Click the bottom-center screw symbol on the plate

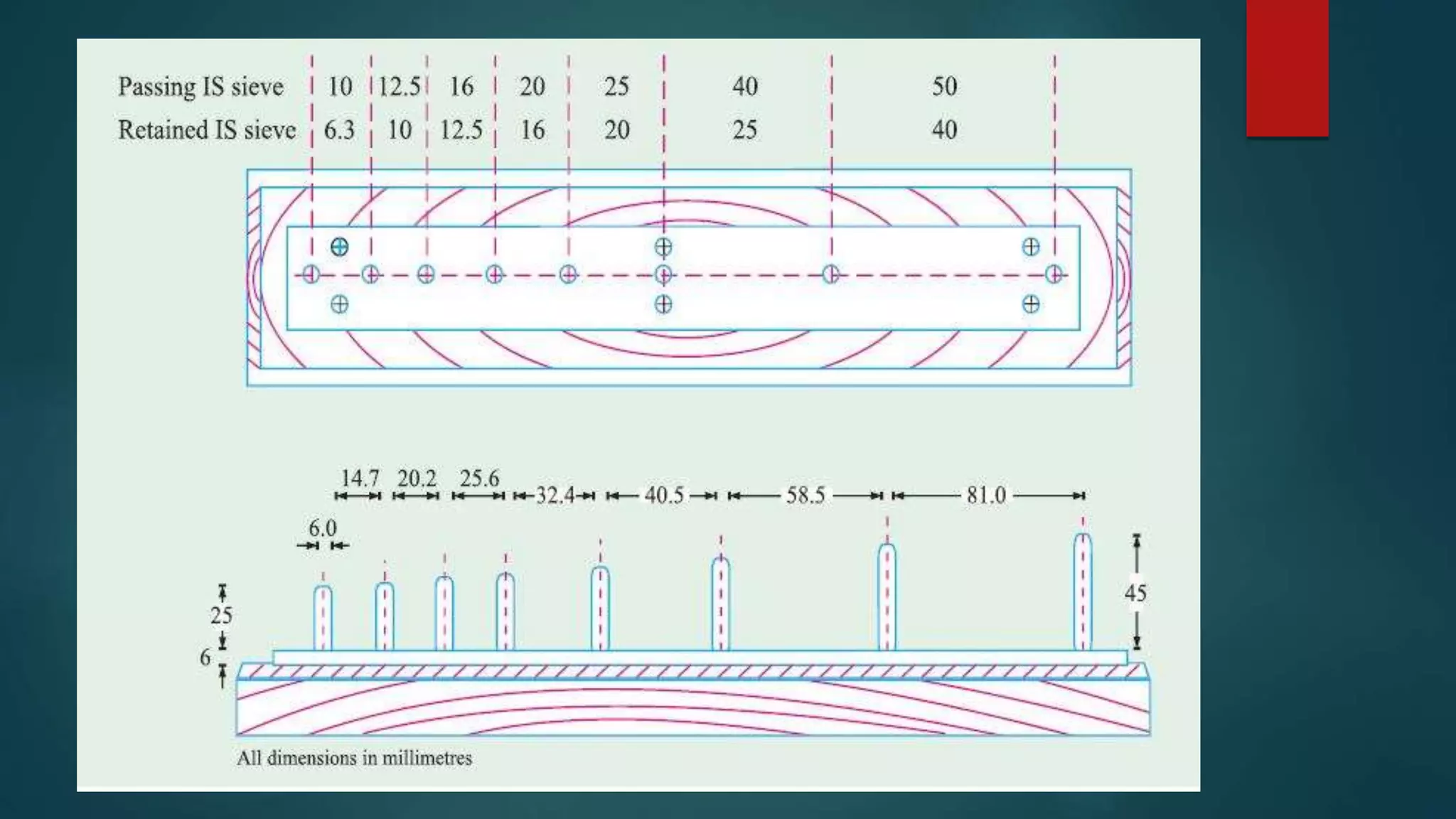(x=663, y=304)
